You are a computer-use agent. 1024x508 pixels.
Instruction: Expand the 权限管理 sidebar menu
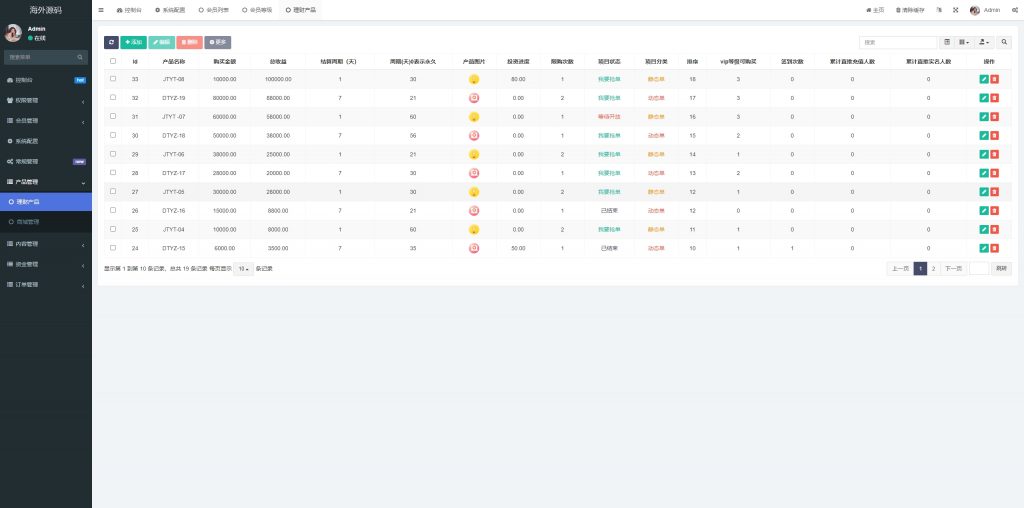tap(46, 101)
